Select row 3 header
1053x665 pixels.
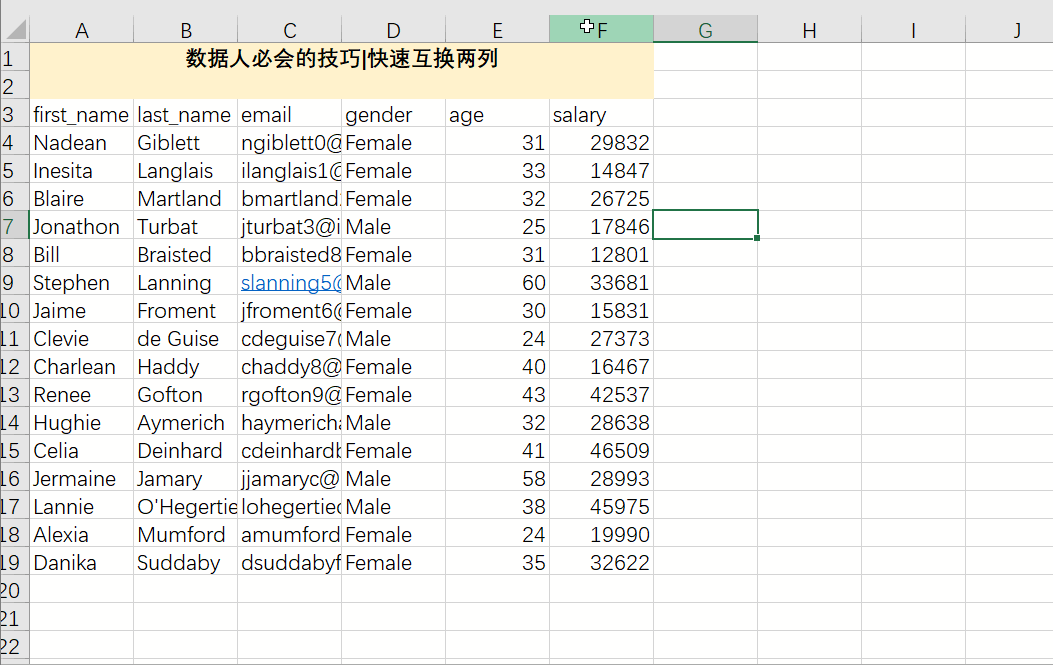(14, 114)
